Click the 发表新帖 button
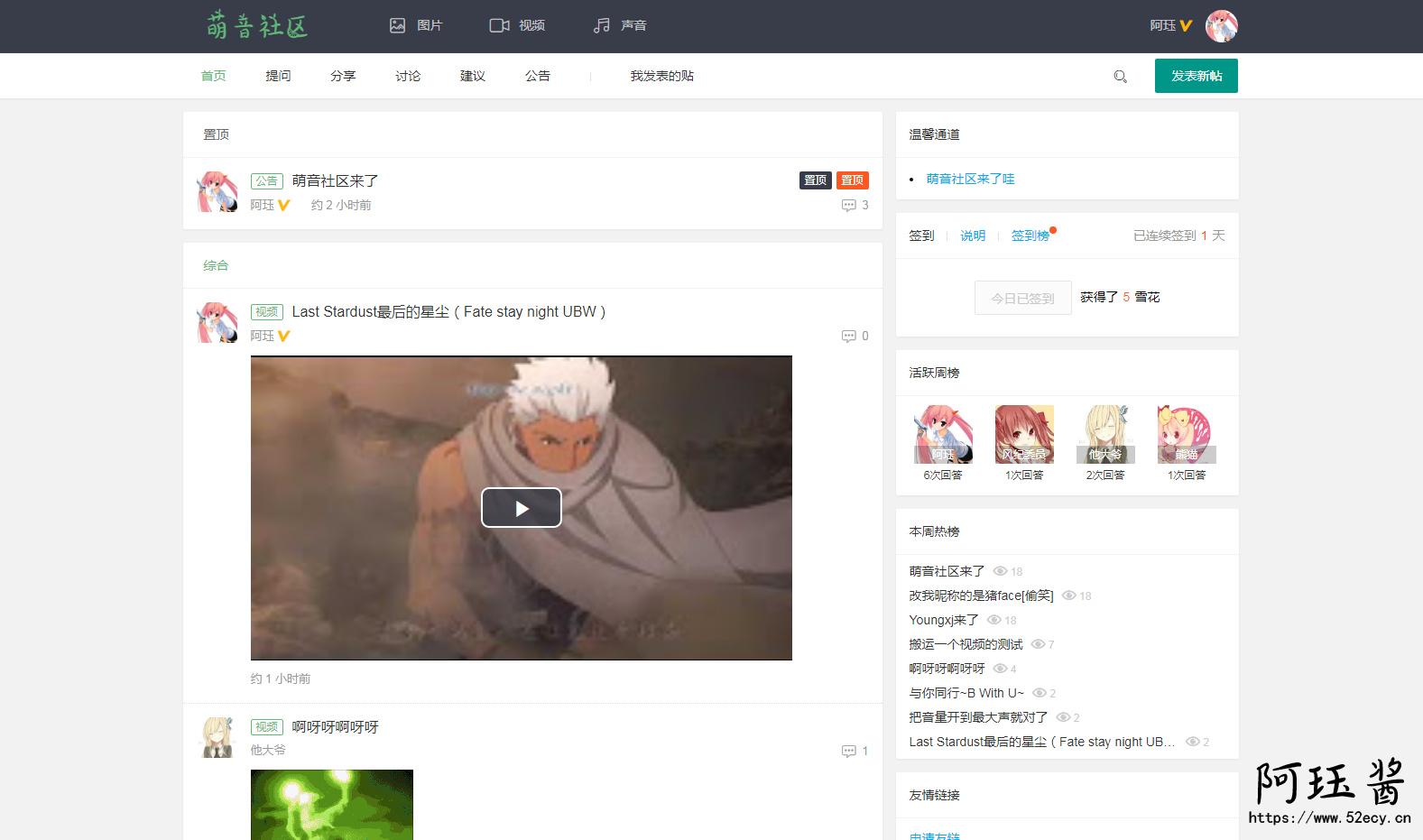Viewport: 1423px width, 840px height. (x=1196, y=76)
